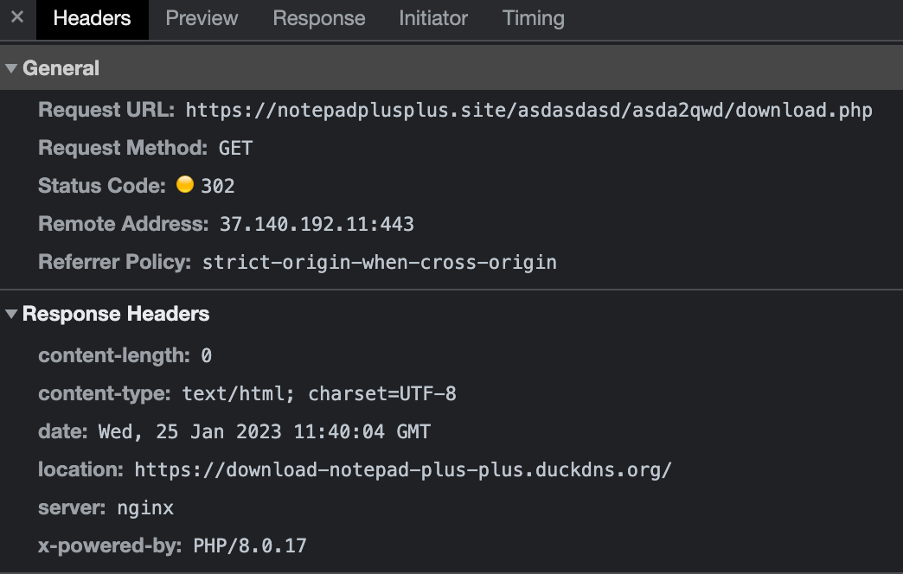
Task: Select the location duckdns.org redirect URL
Action: tap(403, 470)
